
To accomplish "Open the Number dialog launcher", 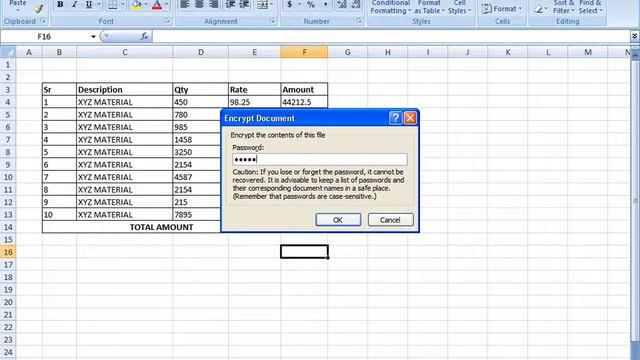I will click(x=359, y=21).
